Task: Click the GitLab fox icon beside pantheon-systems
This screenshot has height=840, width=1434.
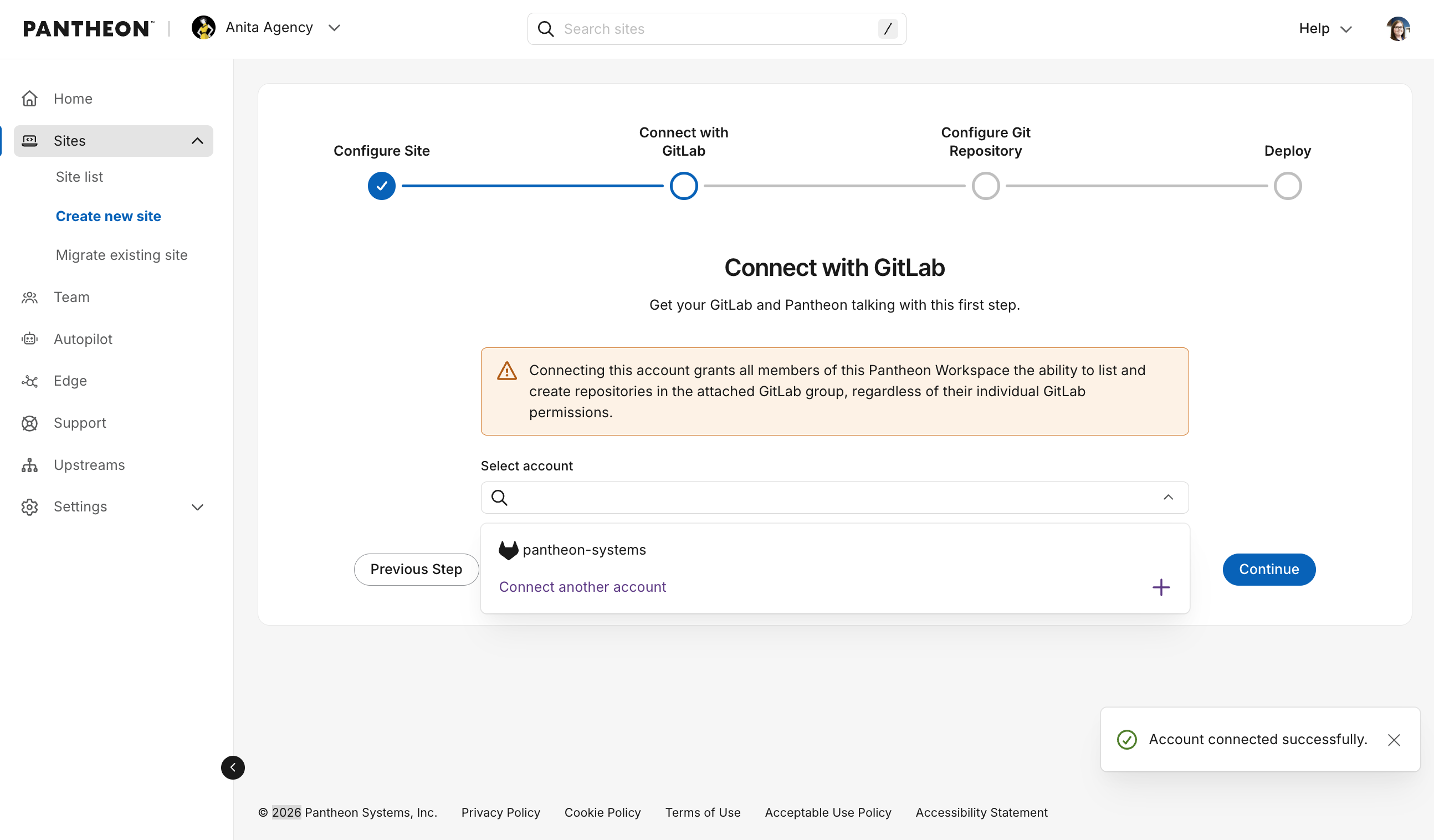Action: (508, 550)
